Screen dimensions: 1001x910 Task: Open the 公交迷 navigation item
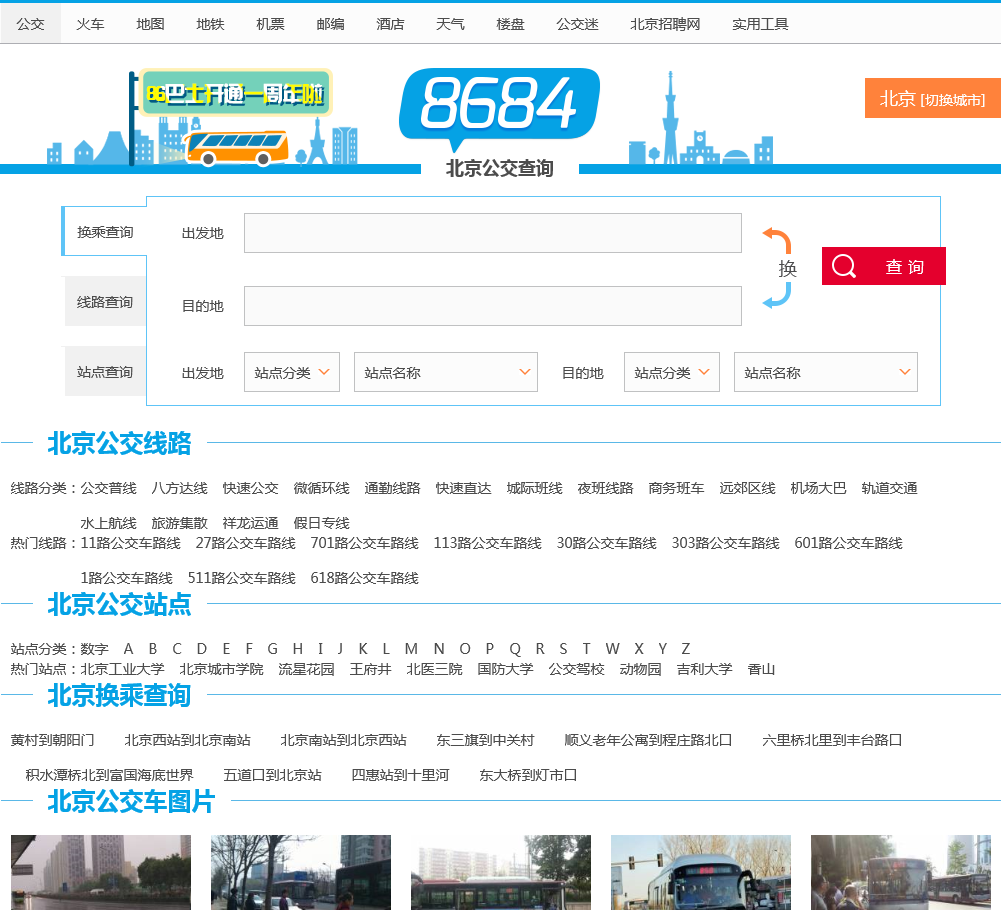click(x=577, y=24)
